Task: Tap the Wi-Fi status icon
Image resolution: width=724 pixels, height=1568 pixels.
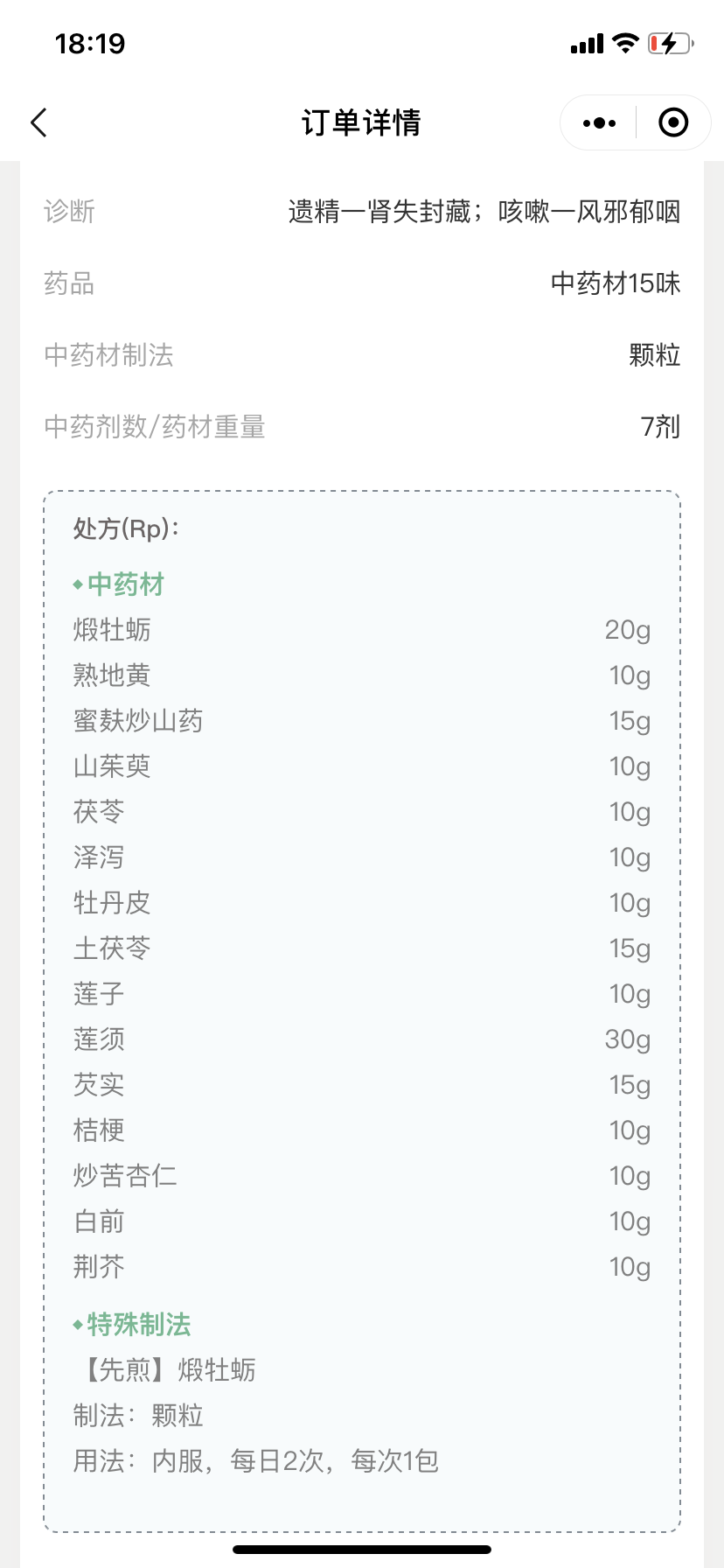Action: 625,43
